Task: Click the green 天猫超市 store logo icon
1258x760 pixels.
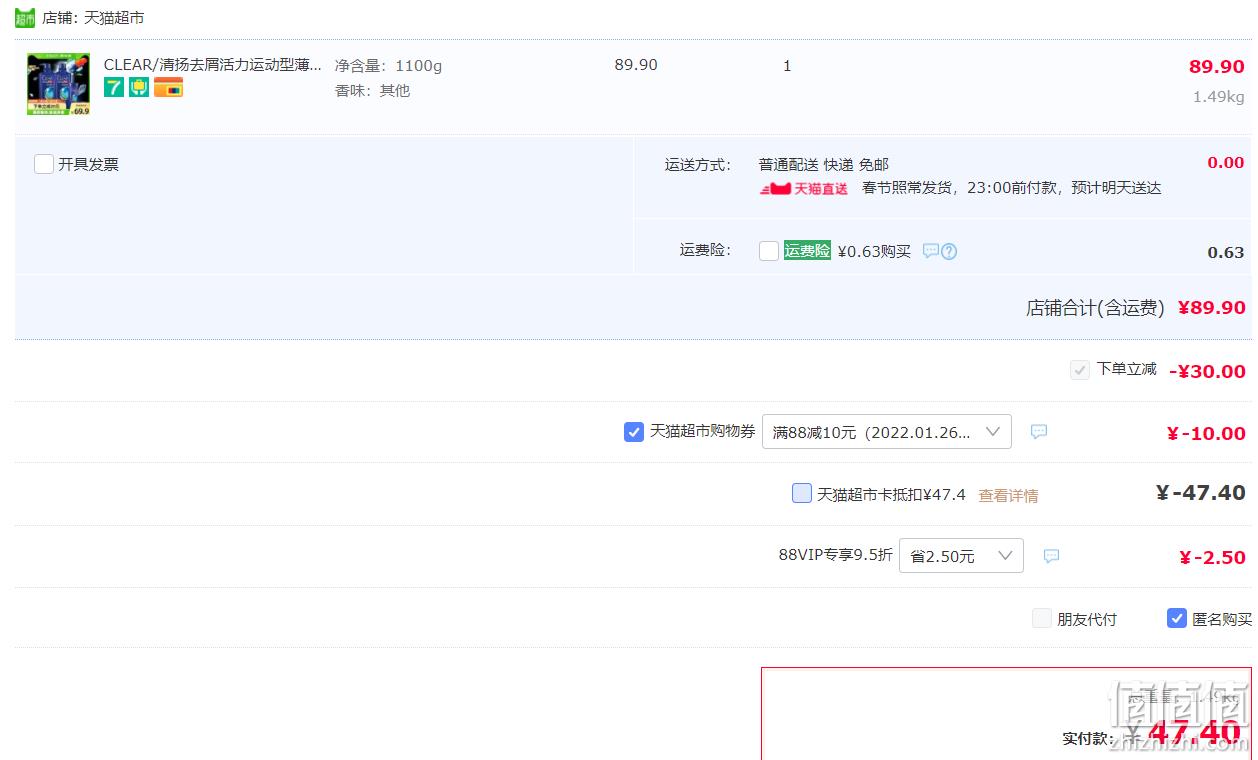Action: pos(25,18)
